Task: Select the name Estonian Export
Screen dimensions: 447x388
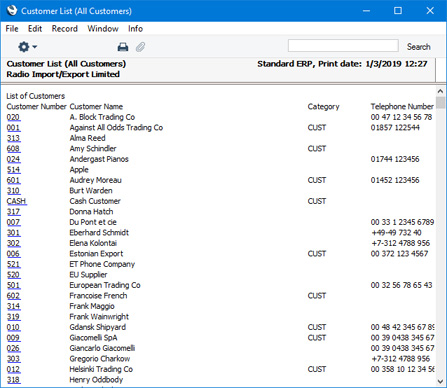Action: click(x=96, y=254)
